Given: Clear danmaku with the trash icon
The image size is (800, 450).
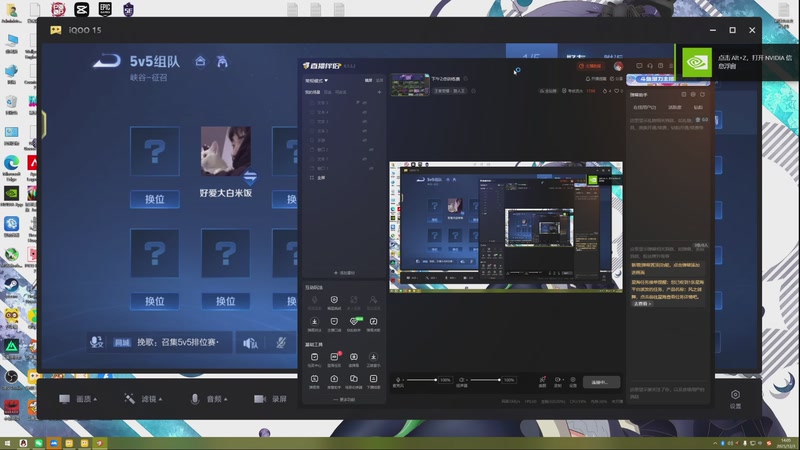Looking at the screenshot, I should click(697, 120).
